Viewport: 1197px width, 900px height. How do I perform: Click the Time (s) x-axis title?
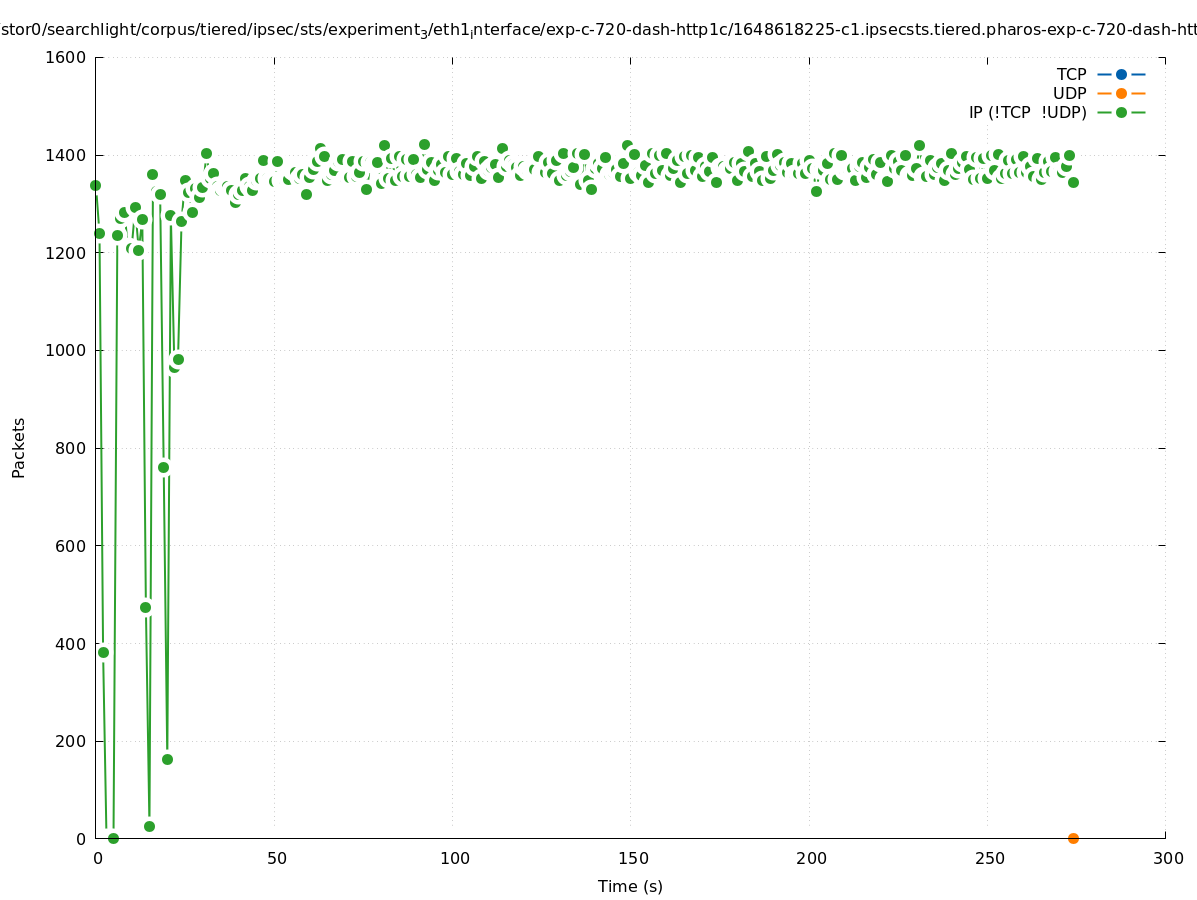click(630, 886)
